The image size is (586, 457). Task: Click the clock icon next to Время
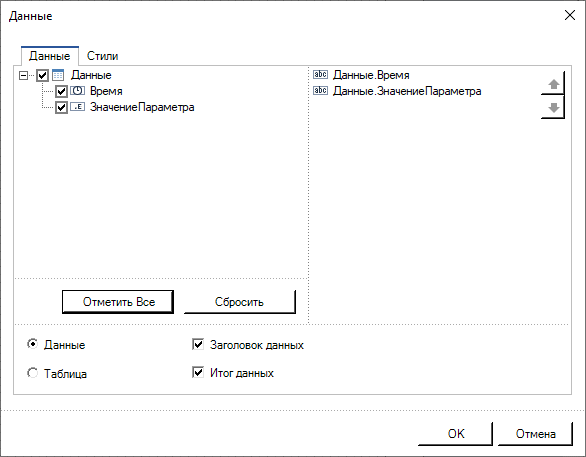tap(77, 91)
